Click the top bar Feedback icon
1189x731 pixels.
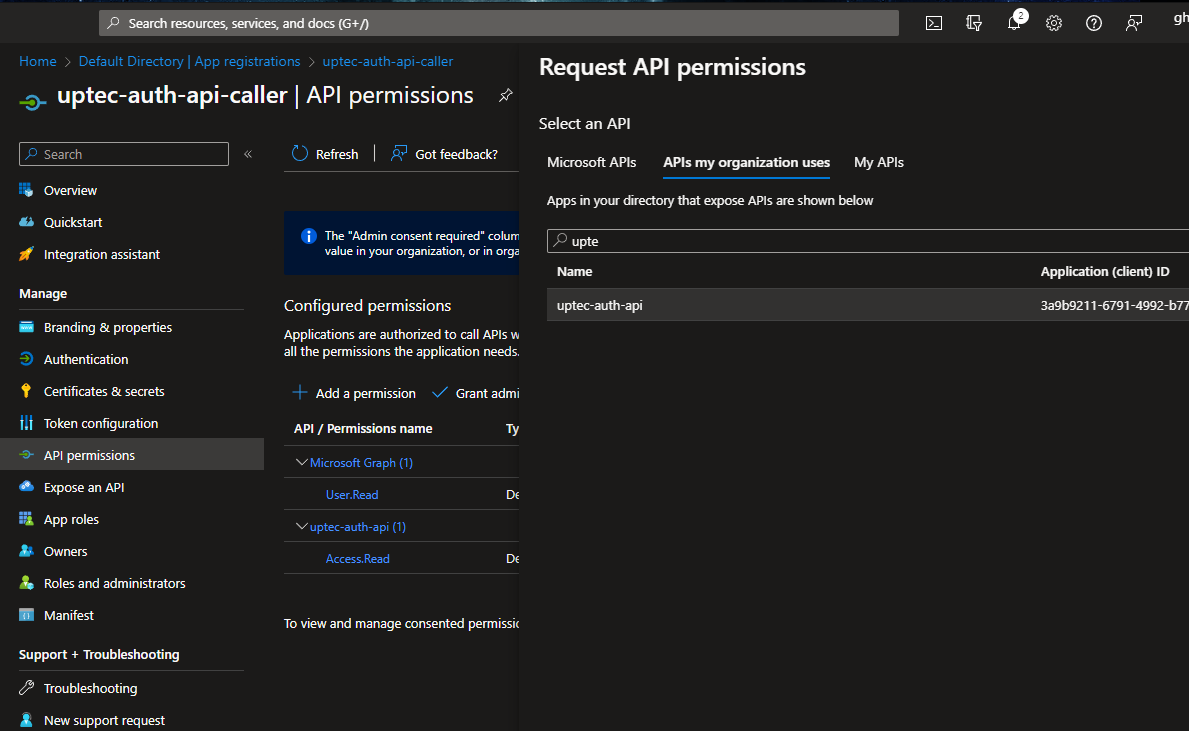[x=1134, y=23]
